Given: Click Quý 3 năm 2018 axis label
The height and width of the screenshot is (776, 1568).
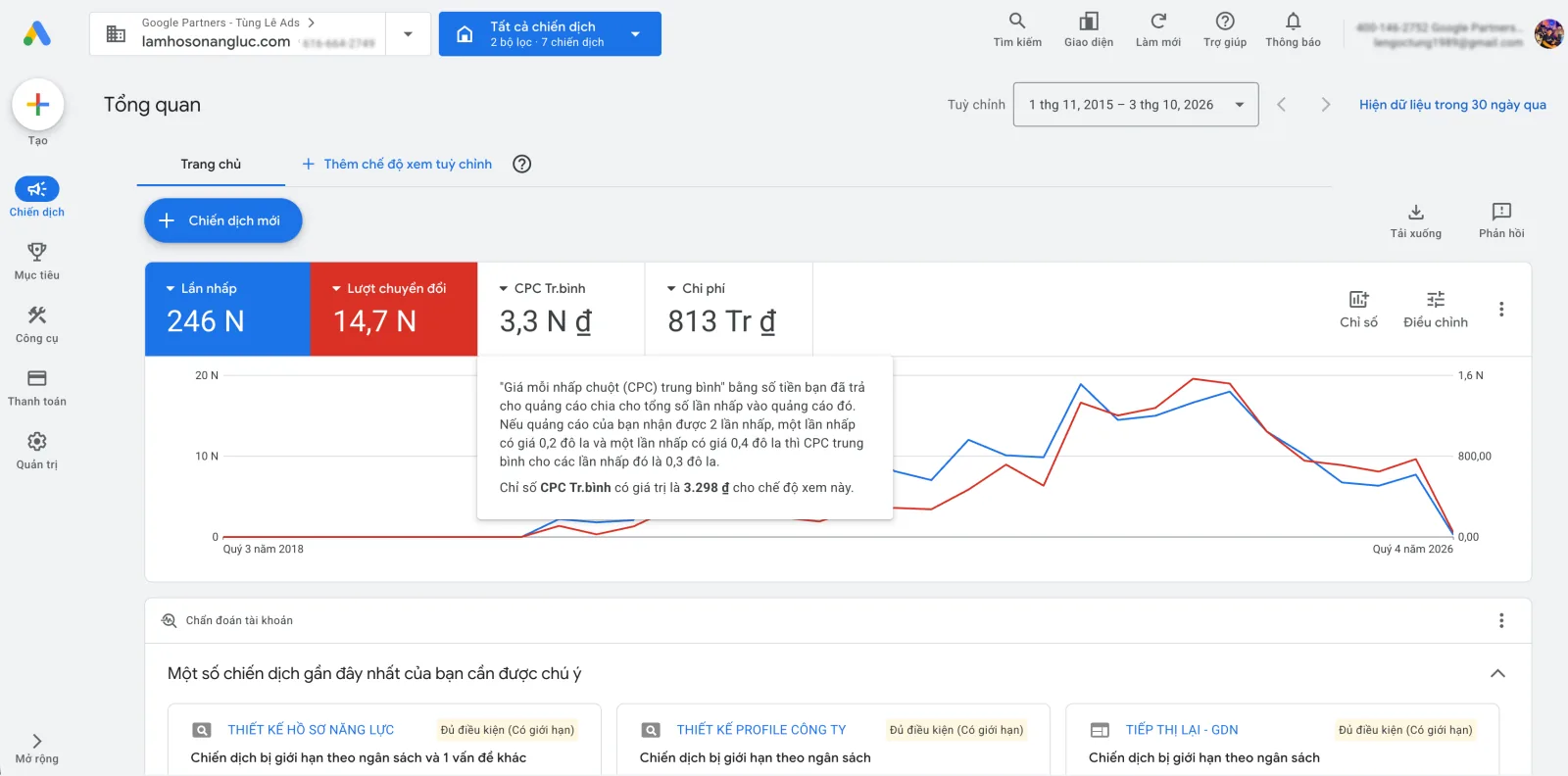Looking at the screenshot, I should point(264,550).
